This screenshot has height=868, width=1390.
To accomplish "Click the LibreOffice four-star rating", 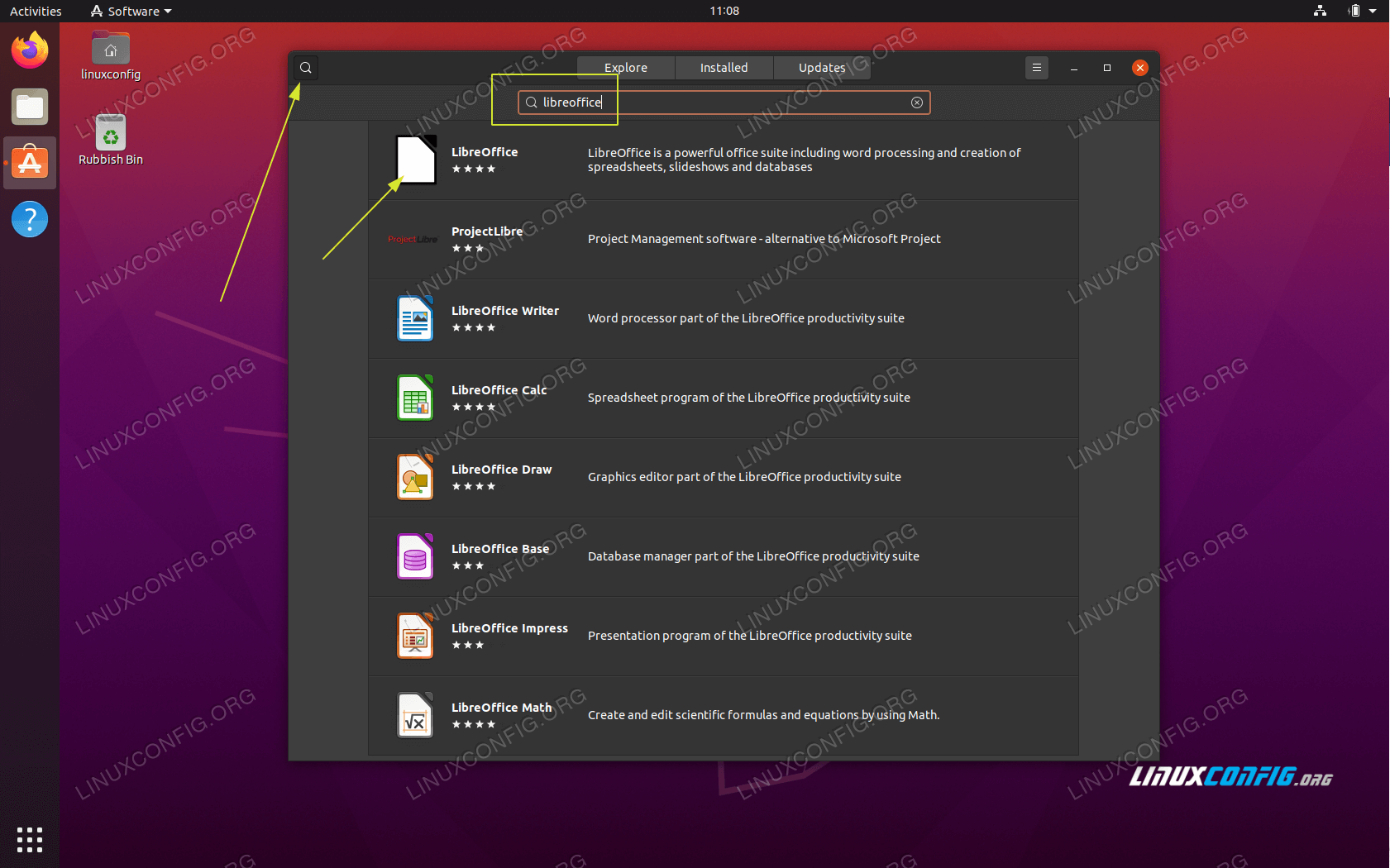I will point(474,169).
